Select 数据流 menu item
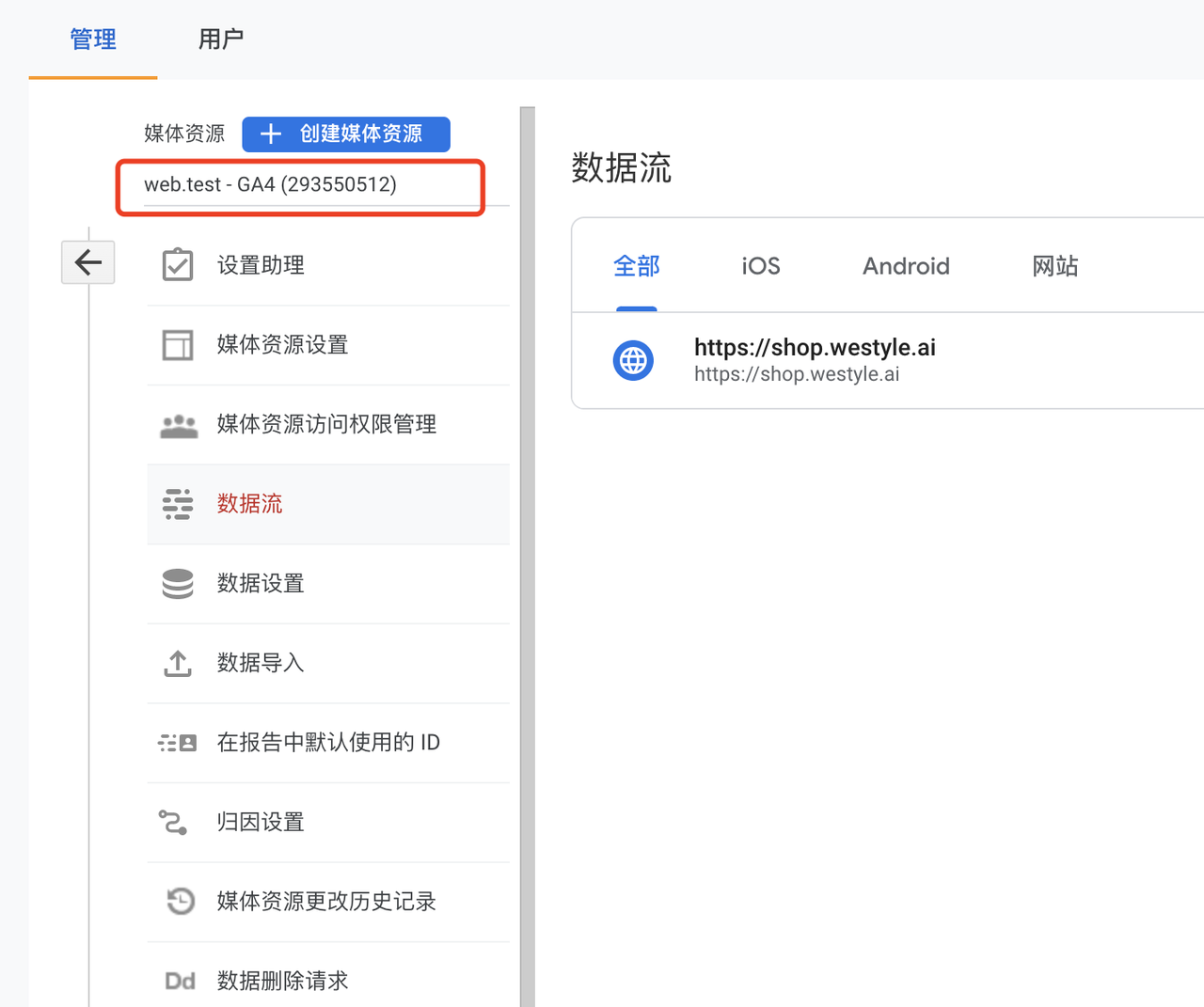Viewport: 1204px width, 1007px height. coord(328,504)
